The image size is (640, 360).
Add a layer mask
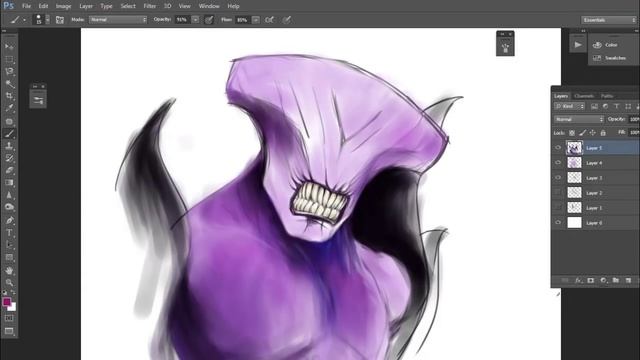[x=591, y=280]
